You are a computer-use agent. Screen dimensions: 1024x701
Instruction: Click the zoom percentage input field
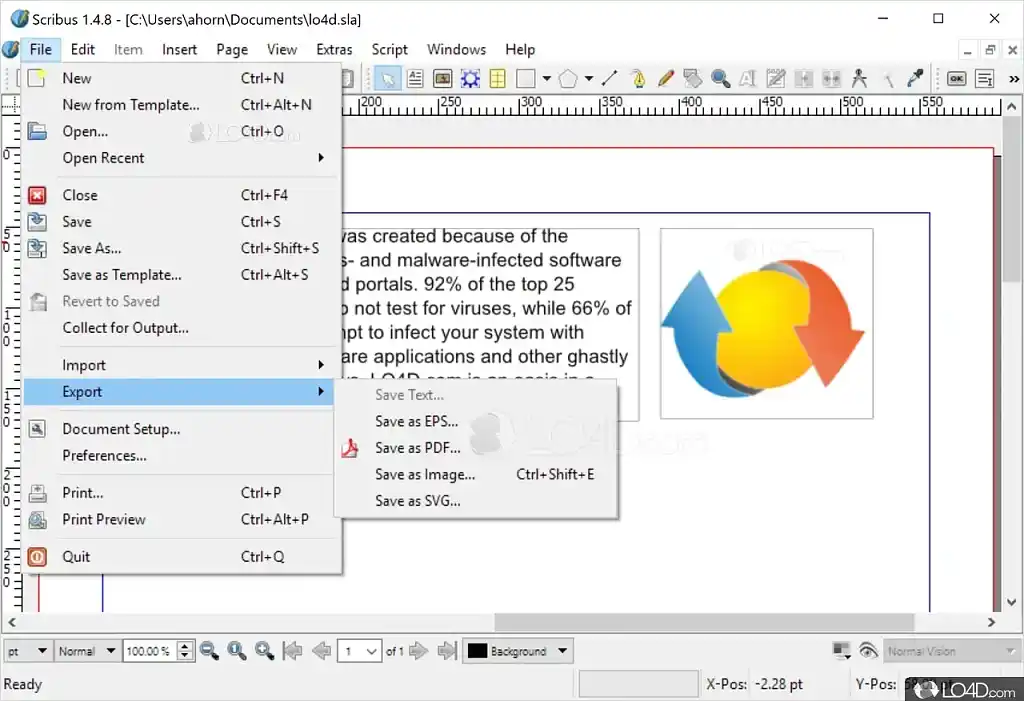pyautogui.click(x=150, y=651)
